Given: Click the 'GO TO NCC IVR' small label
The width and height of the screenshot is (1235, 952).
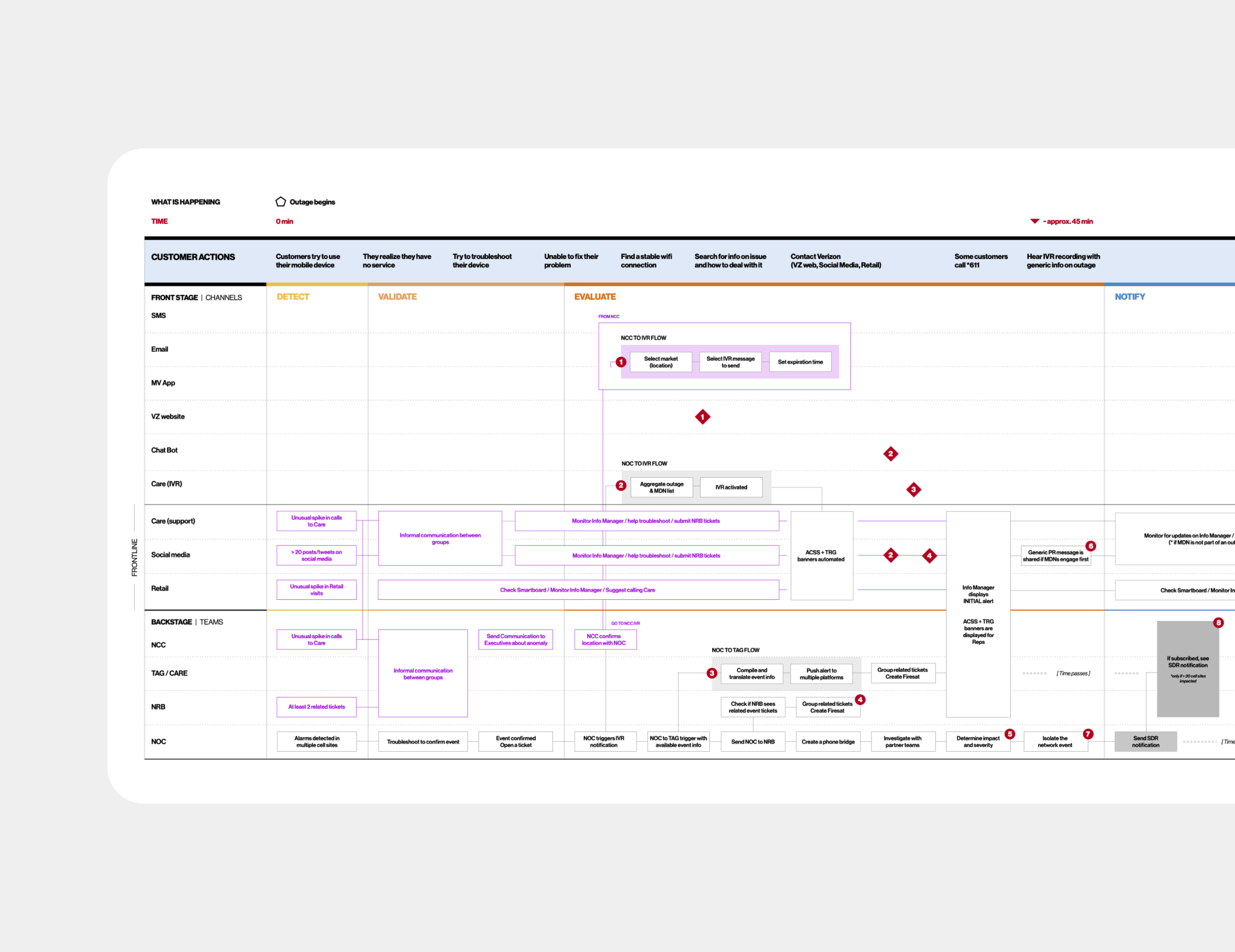Looking at the screenshot, I should coord(625,623).
